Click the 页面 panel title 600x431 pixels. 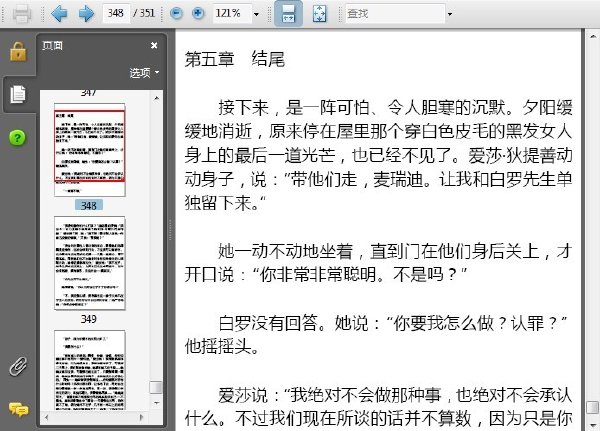point(52,46)
